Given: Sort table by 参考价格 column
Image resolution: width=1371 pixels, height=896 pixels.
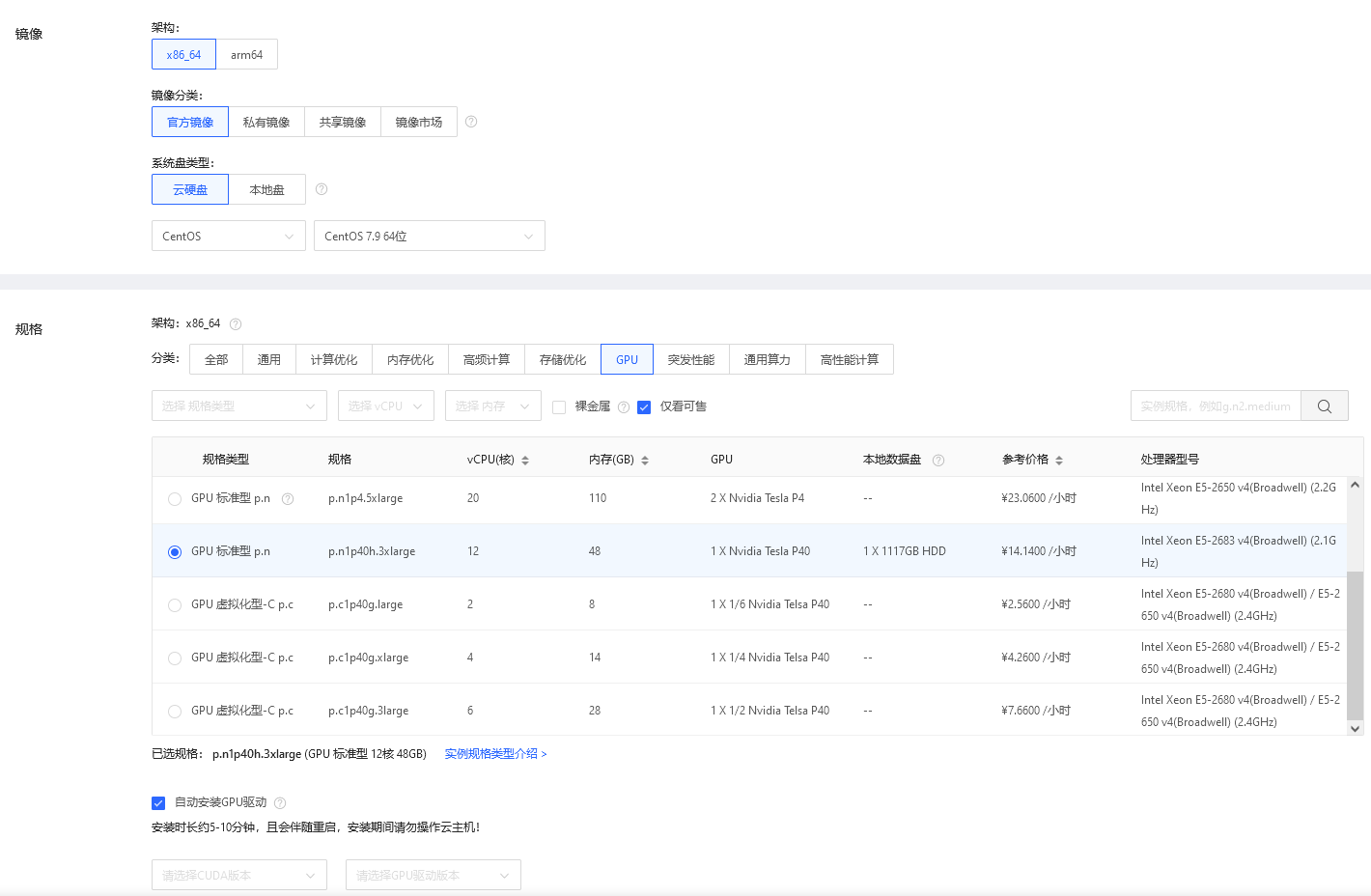Looking at the screenshot, I should pos(1059,461).
